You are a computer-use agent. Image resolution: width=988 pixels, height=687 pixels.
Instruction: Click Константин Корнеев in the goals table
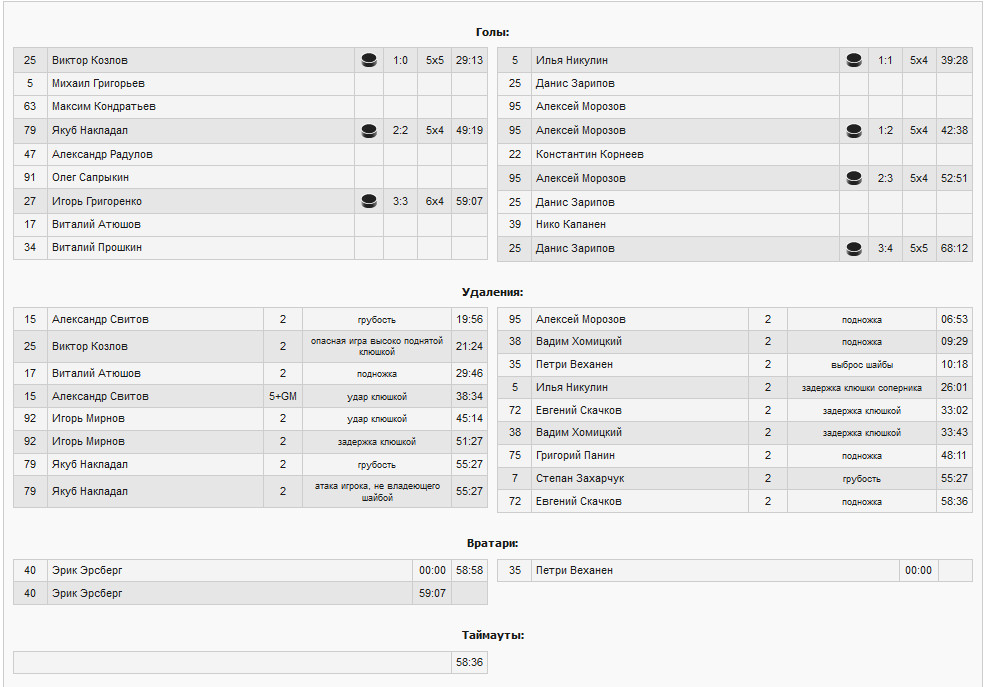(x=589, y=154)
